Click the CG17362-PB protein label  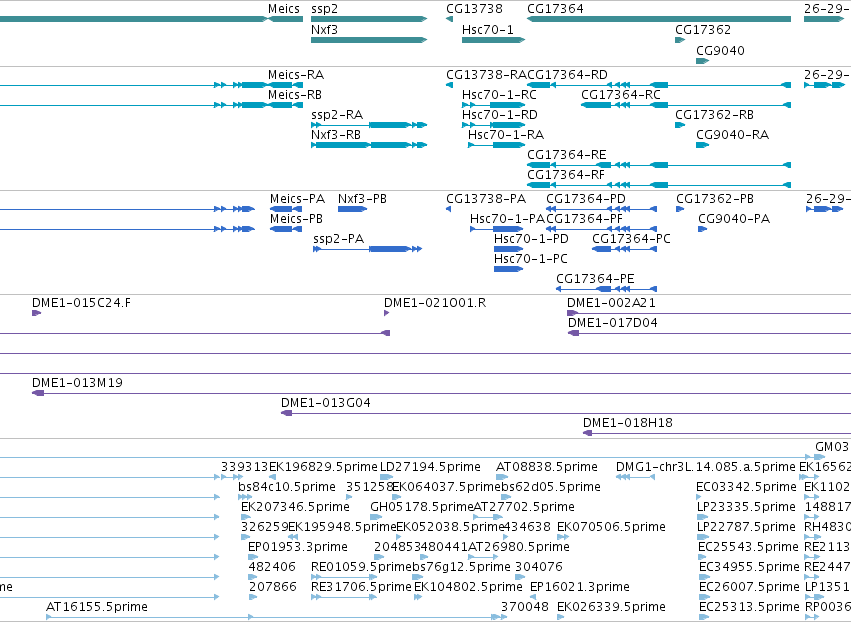pyautogui.click(x=715, y=199)
